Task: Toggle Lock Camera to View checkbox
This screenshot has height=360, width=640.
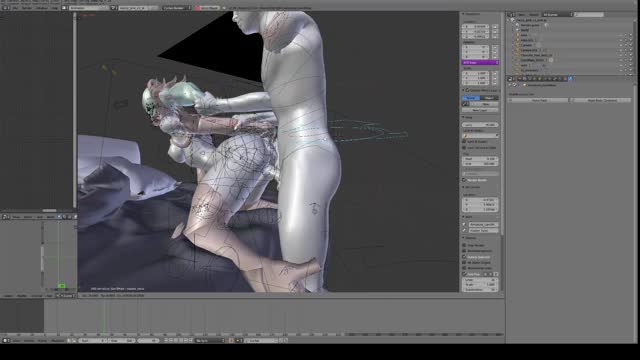Action: pos(464,148)
